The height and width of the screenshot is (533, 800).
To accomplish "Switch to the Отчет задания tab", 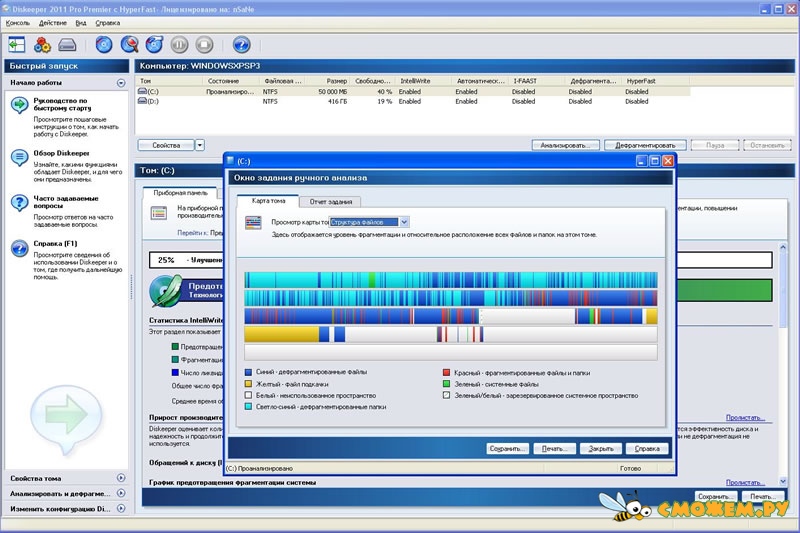I will 331,202.
